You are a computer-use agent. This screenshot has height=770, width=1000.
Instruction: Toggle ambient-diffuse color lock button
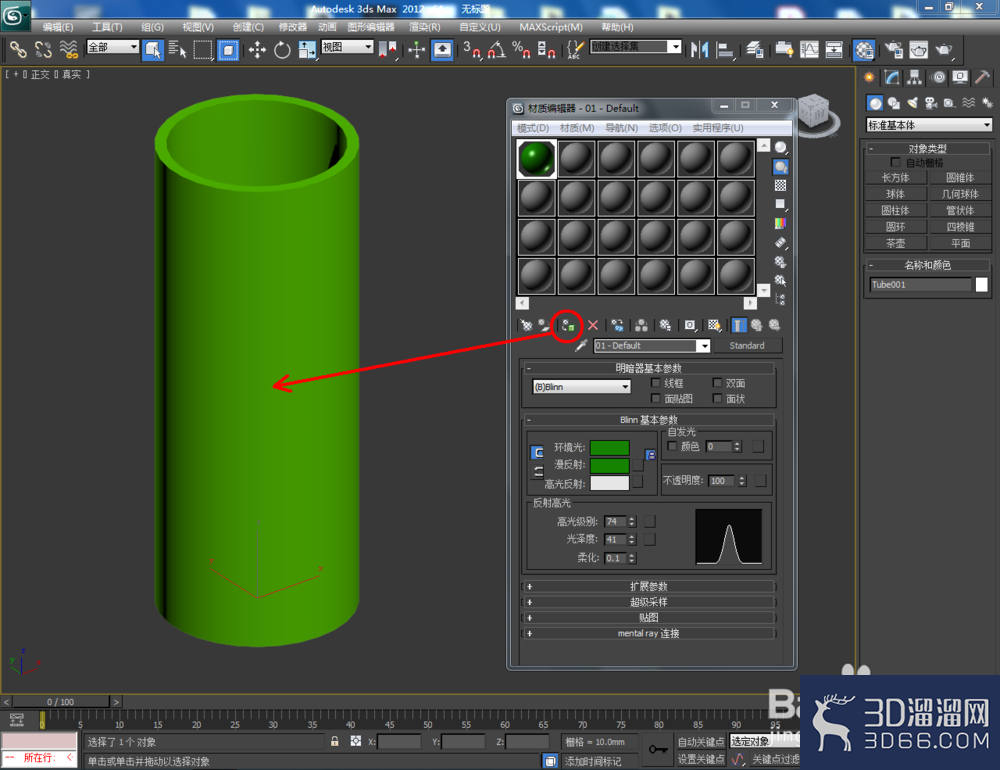click(537, 452)
